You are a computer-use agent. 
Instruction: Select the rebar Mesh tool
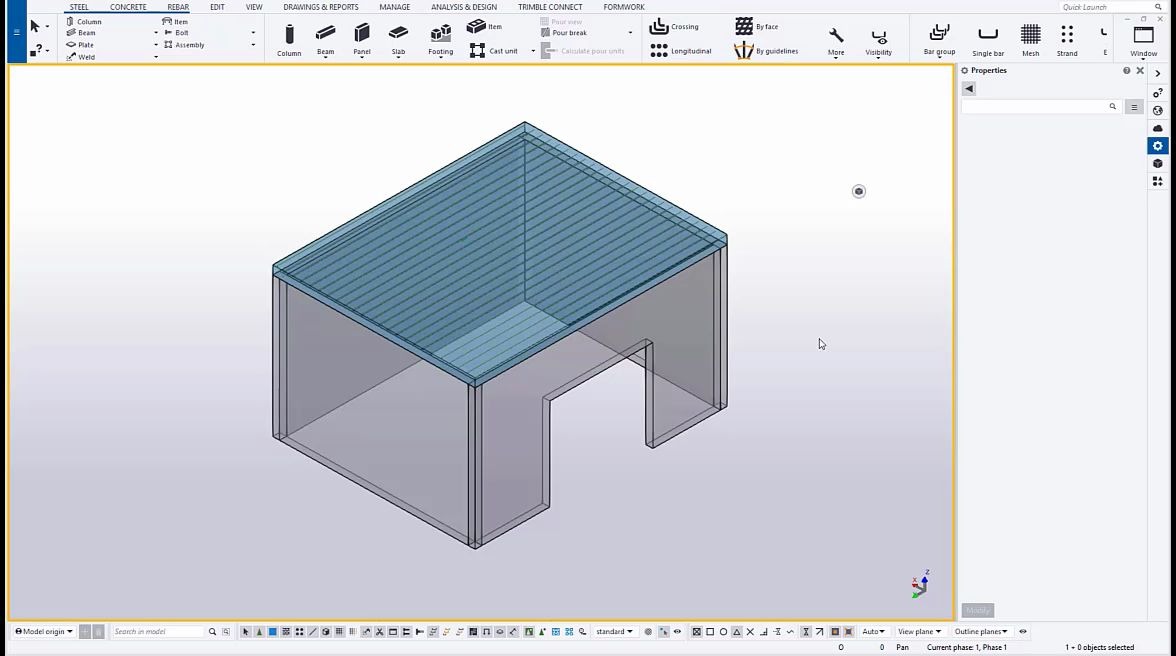(x=1030, y=40)
